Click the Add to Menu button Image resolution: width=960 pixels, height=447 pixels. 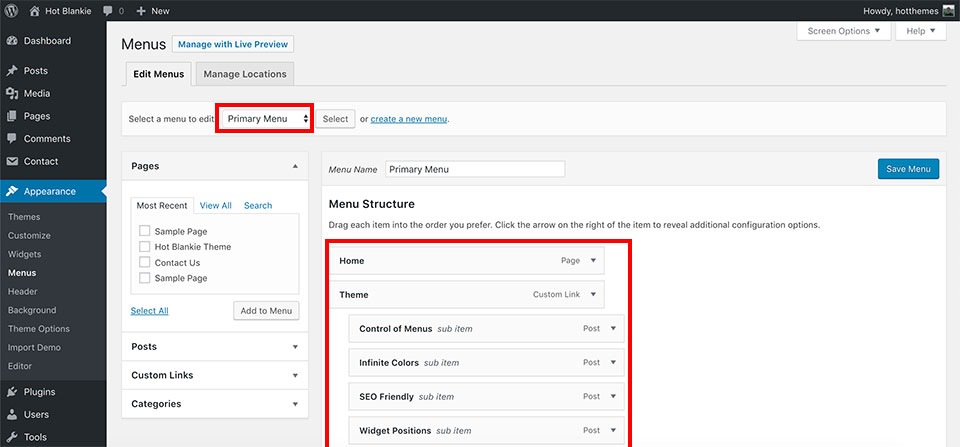(x=266, y=310)
